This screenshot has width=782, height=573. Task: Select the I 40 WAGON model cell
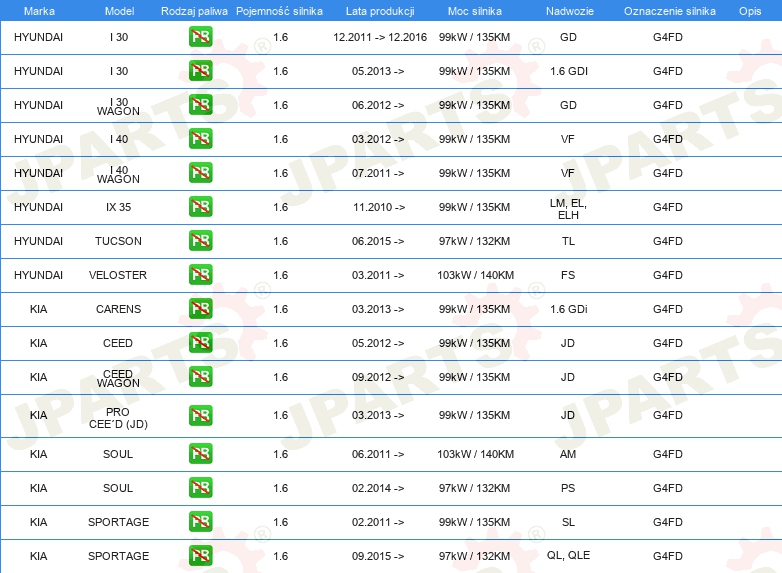(x=118, y=174)
